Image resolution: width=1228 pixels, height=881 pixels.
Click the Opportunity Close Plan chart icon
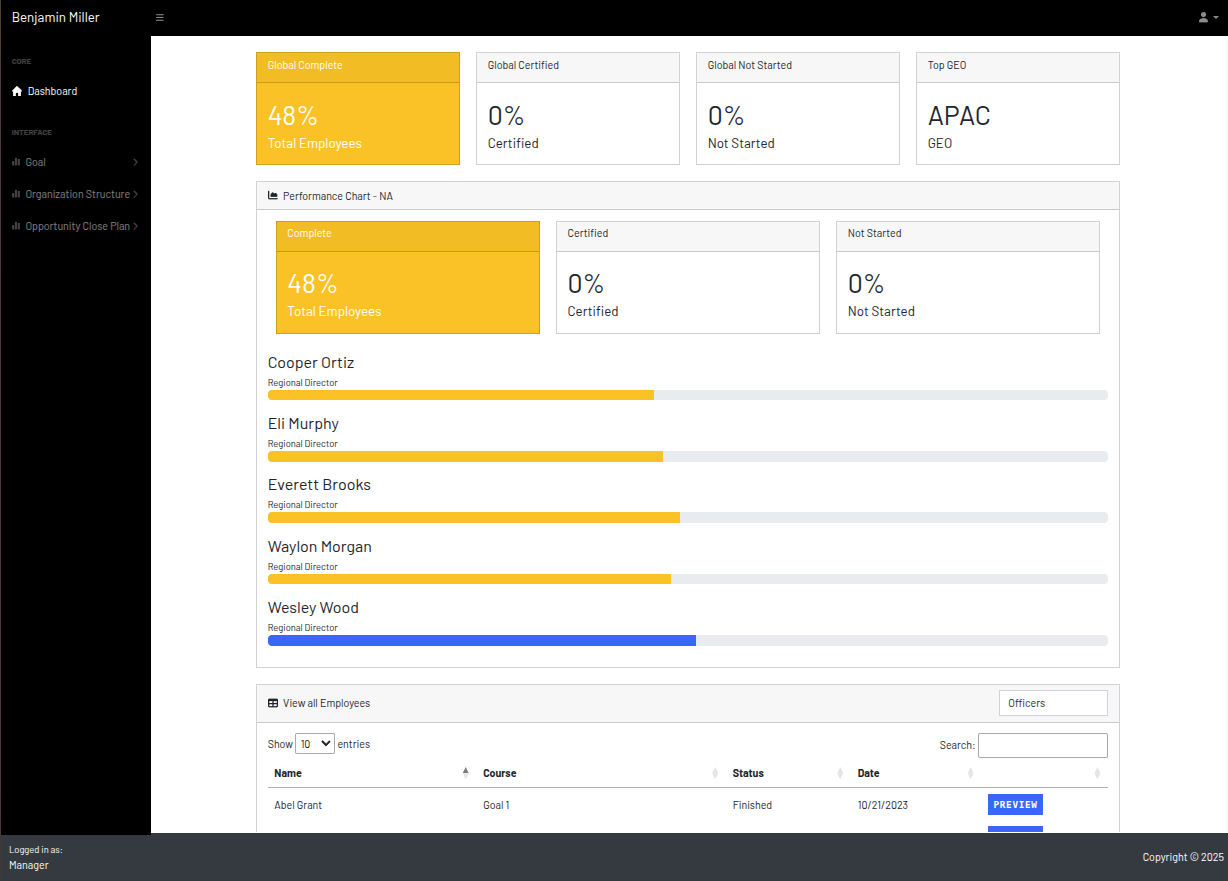(x=16, y=226)
